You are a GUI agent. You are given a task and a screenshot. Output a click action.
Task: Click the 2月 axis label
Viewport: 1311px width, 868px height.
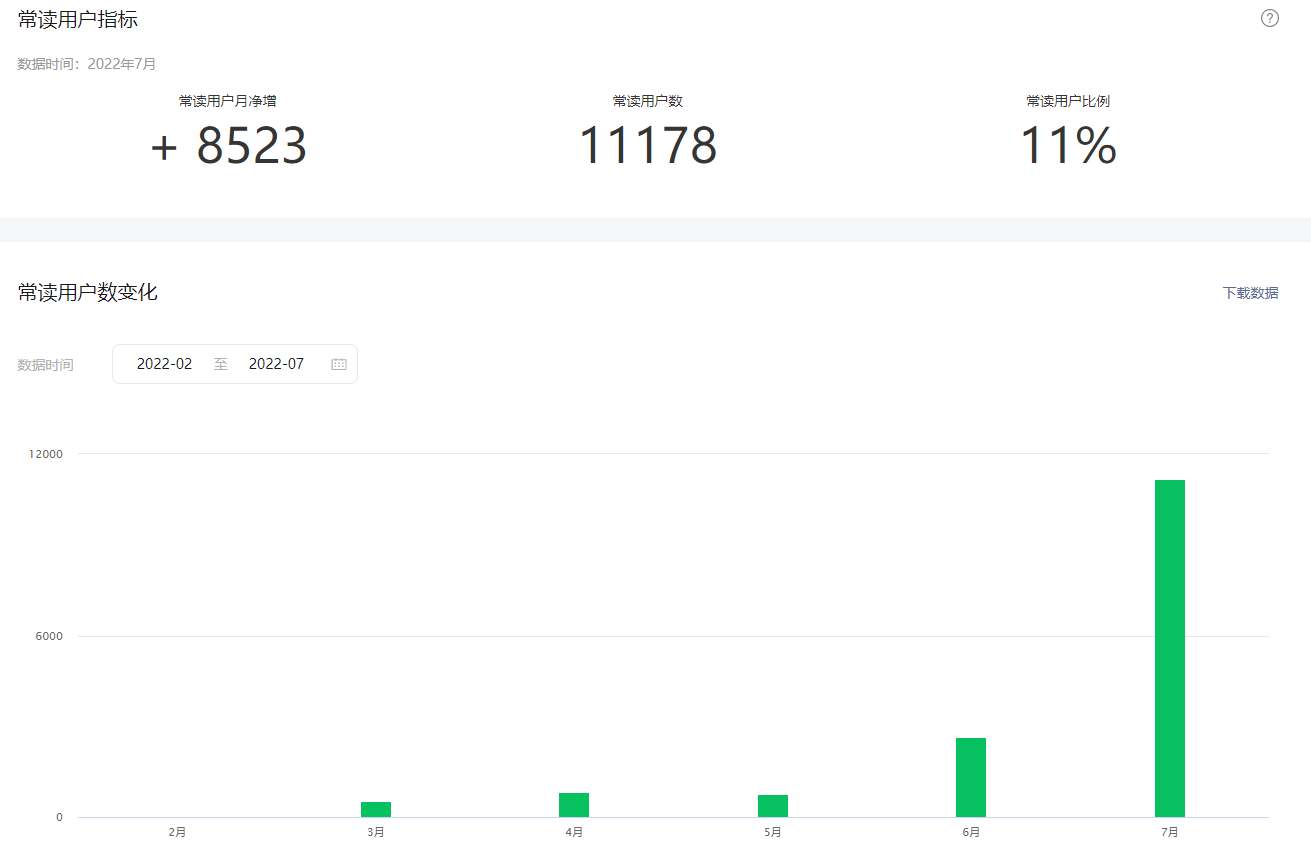coord(177,832)
